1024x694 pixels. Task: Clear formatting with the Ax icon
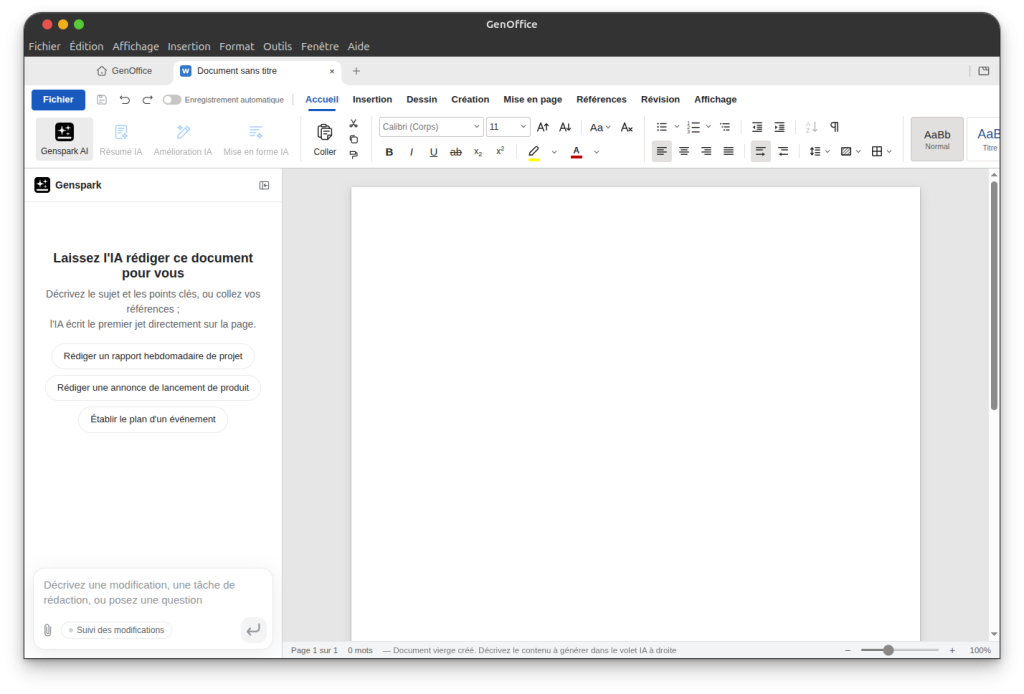coord(627,127)
